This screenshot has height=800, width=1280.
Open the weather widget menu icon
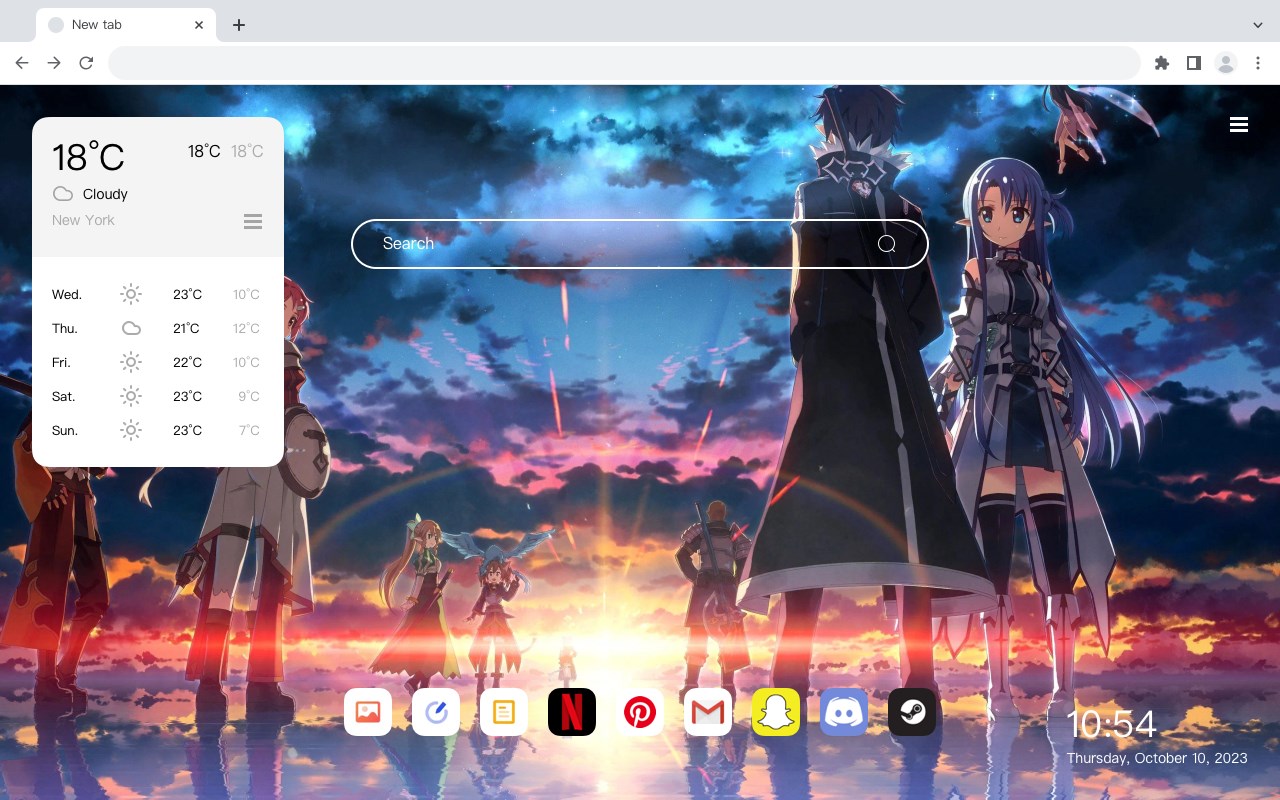pyautogui.click(x=253, y=221)
